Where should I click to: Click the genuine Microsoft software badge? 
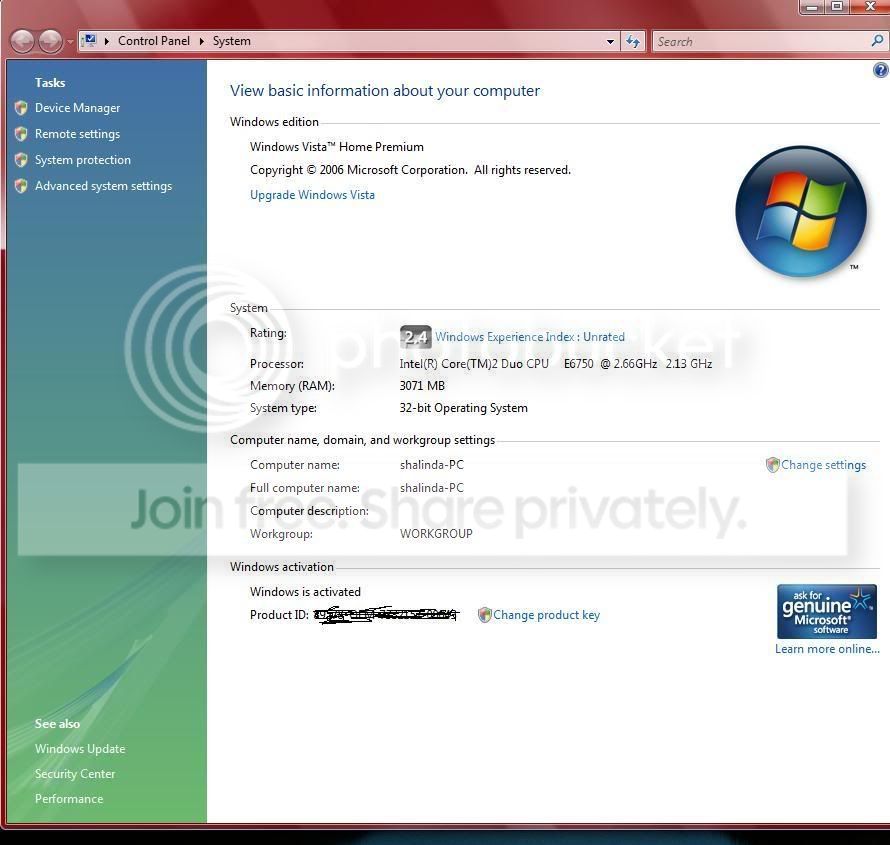826,611
